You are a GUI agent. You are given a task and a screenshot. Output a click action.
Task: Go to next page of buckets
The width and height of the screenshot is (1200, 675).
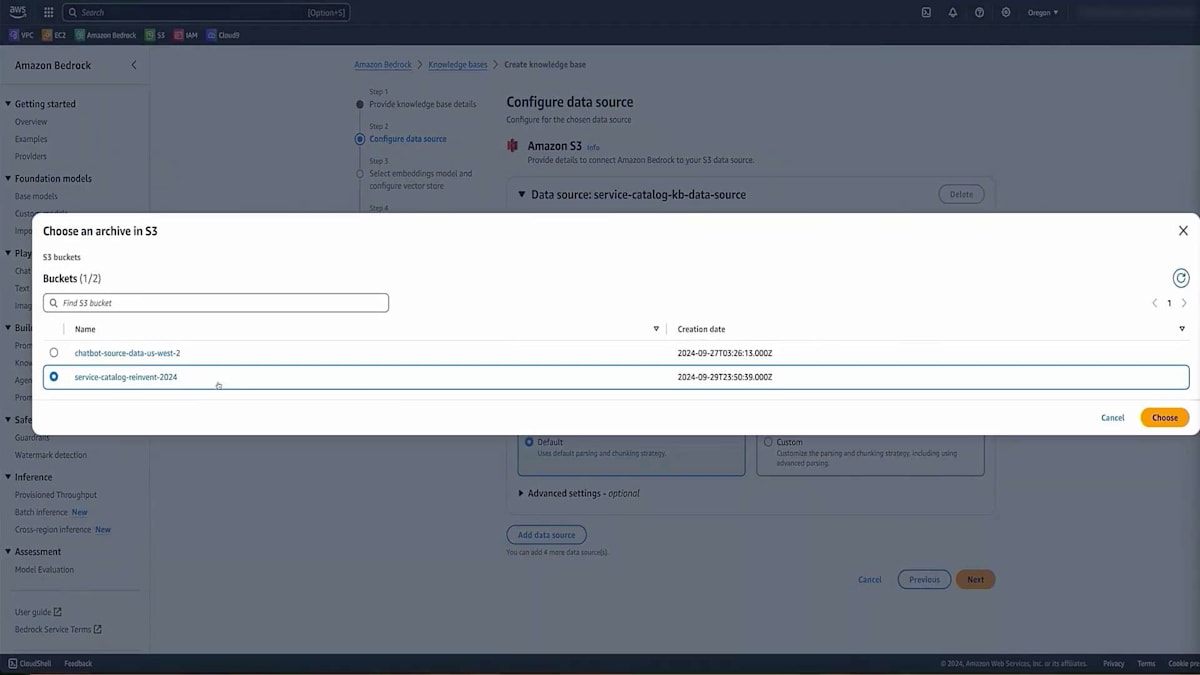pos(1184,303)
